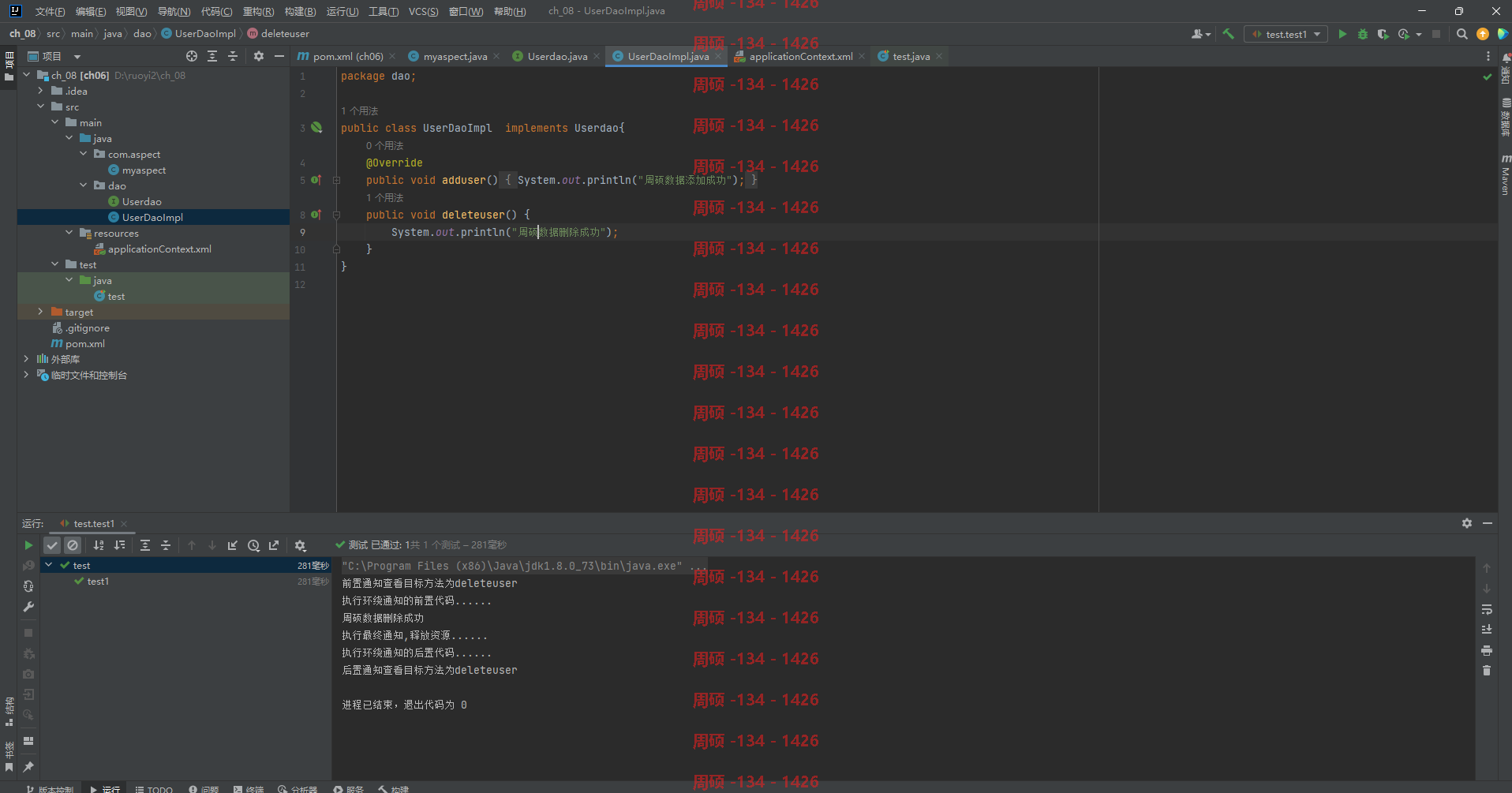Open the 终端 tool window

pyautogui.click(x=249, y=788)
